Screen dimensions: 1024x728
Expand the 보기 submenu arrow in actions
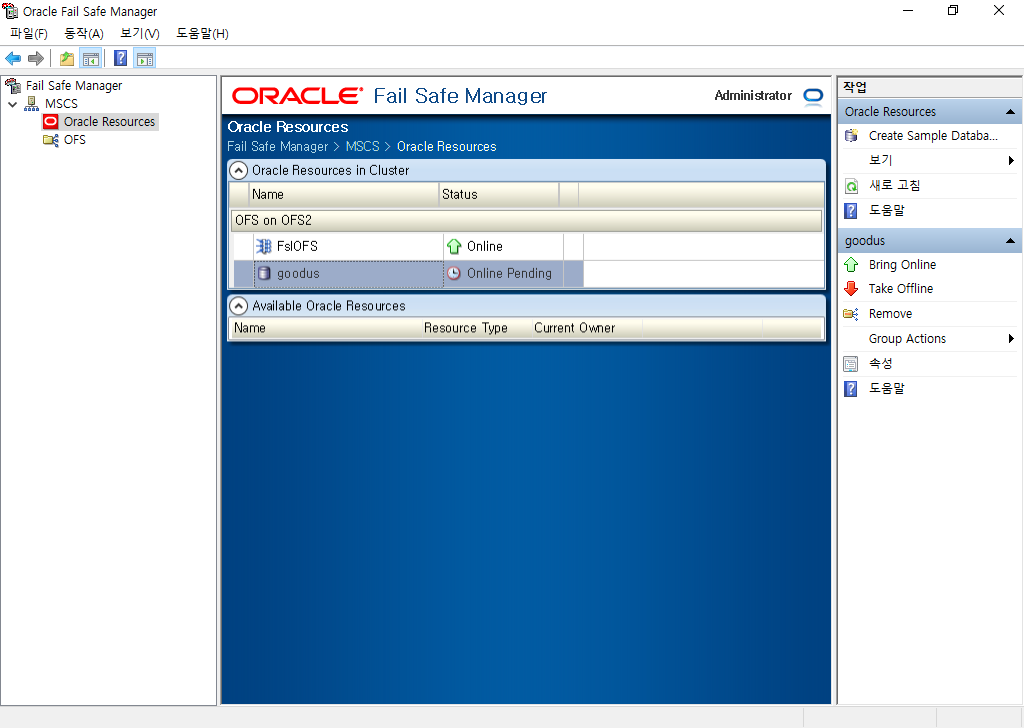[x=1011, y=161]
